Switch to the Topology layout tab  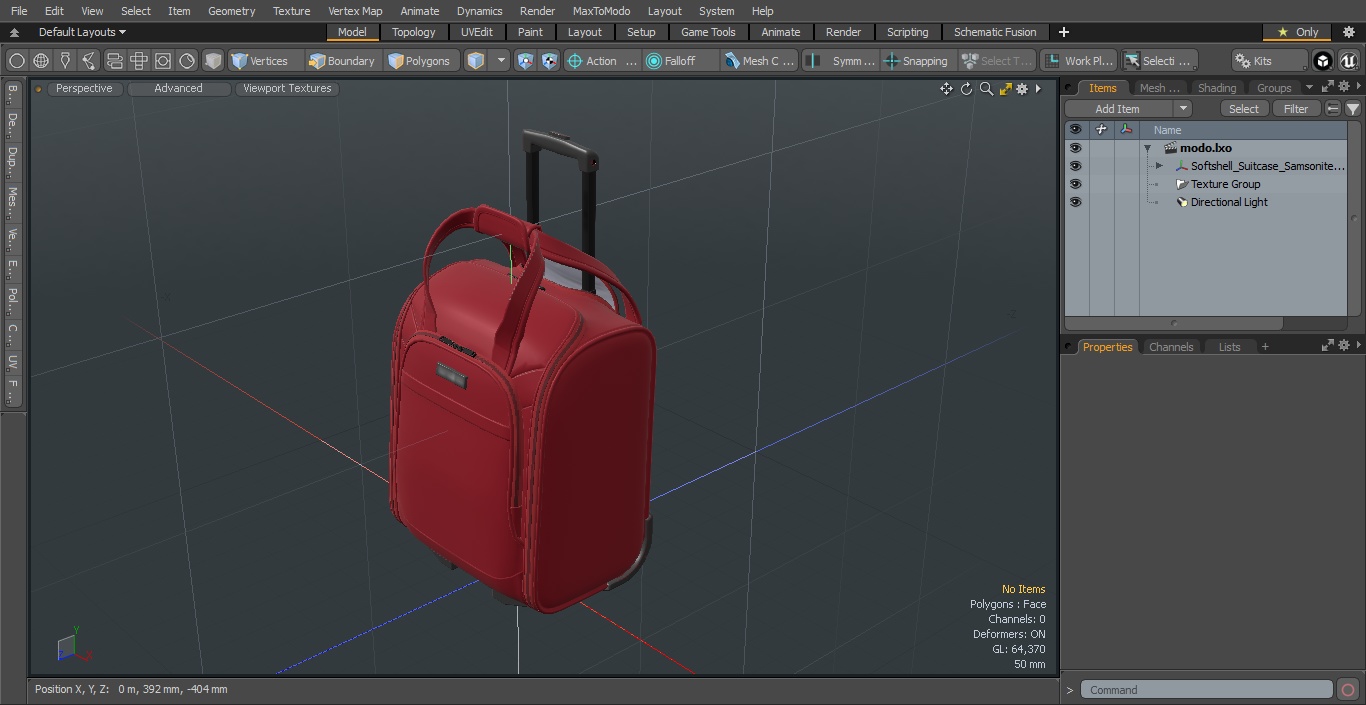pyautogui.click(x=414, y=32)
